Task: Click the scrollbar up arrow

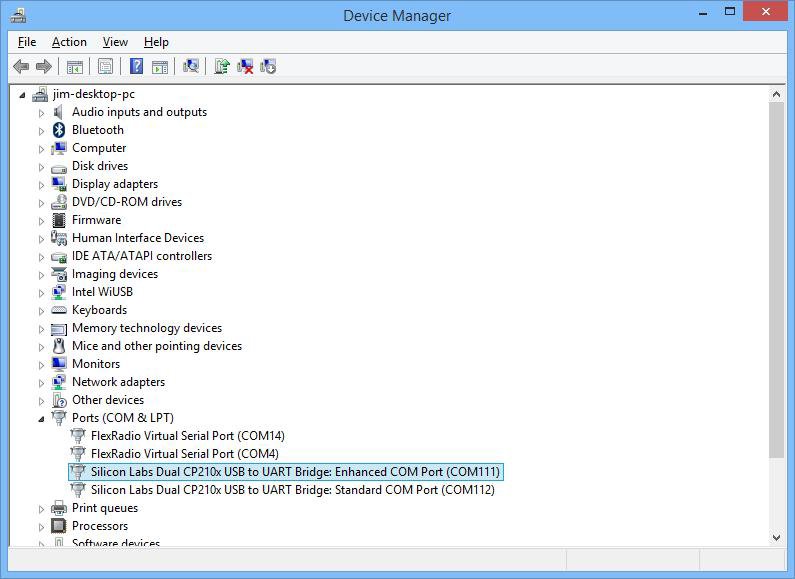Action: coord(776,94)
